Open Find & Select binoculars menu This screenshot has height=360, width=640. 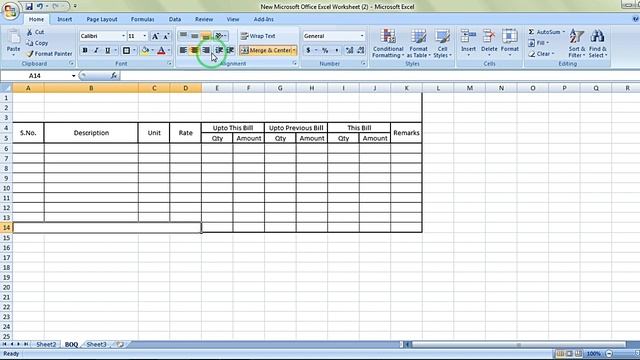(598, 43)
